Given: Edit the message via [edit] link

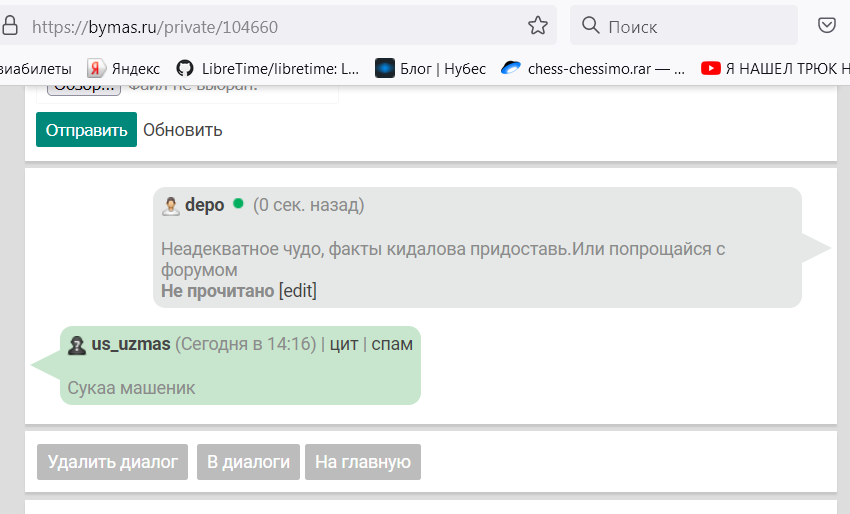Looking at the screenshot, I should pos(298,291).
